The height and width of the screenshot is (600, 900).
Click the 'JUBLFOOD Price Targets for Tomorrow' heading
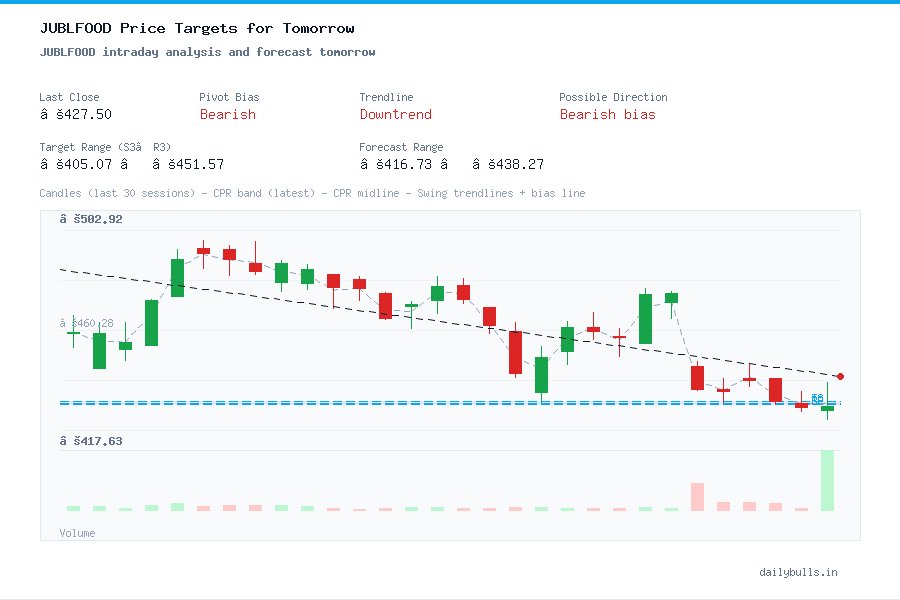tap(197, 28)
